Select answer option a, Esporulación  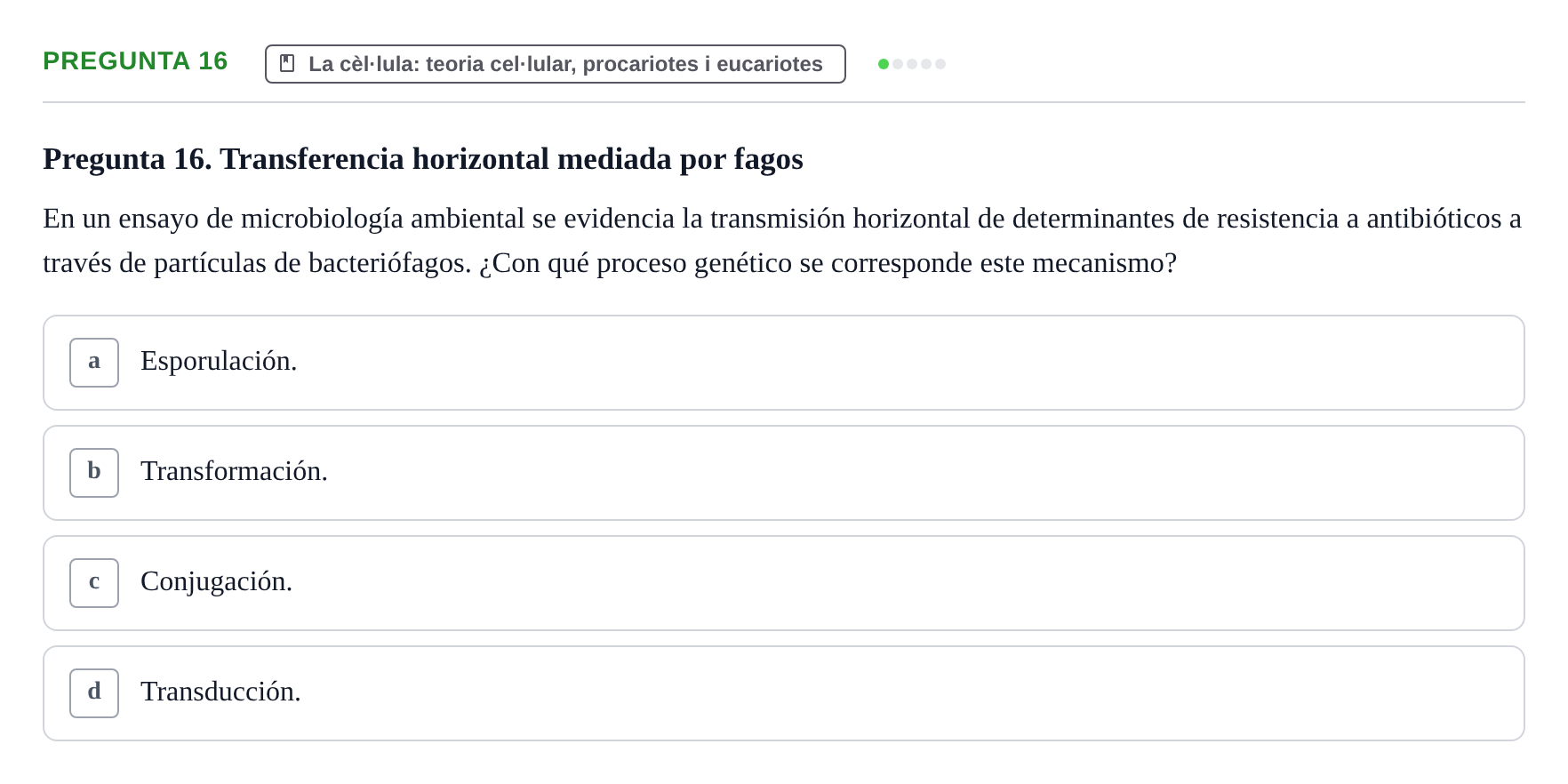pyautogui.click(x=784, y=363)
